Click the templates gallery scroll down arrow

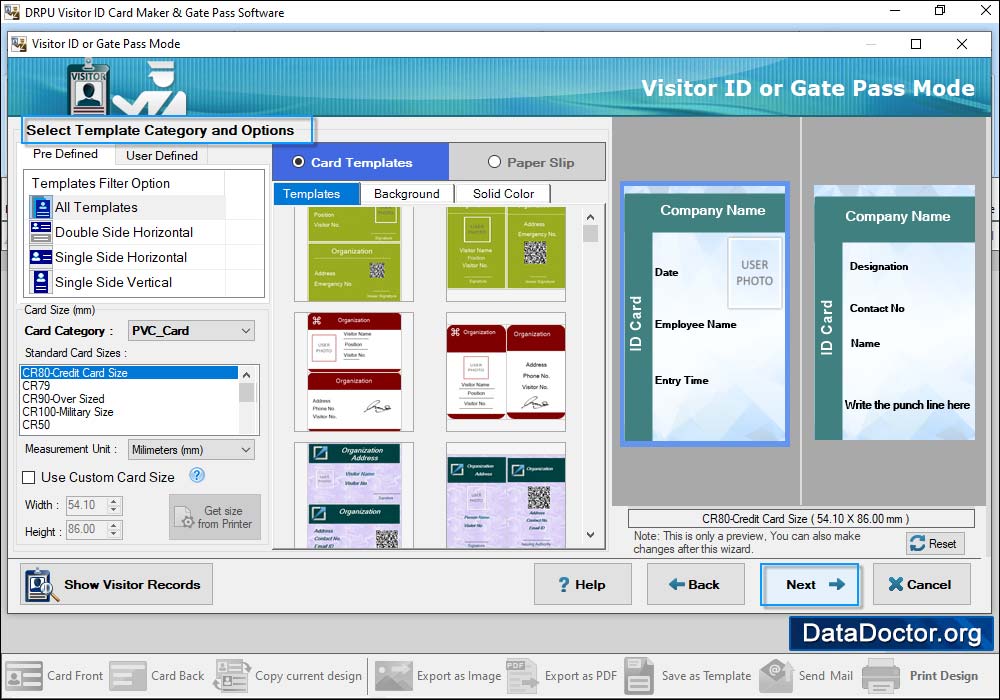click(x=591, y=535)
